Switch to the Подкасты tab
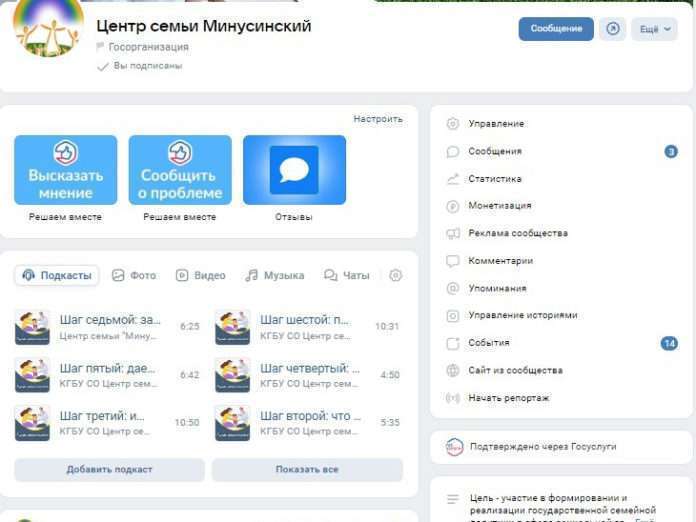This screenshot has width=696, height=522. tap(57, 276)
